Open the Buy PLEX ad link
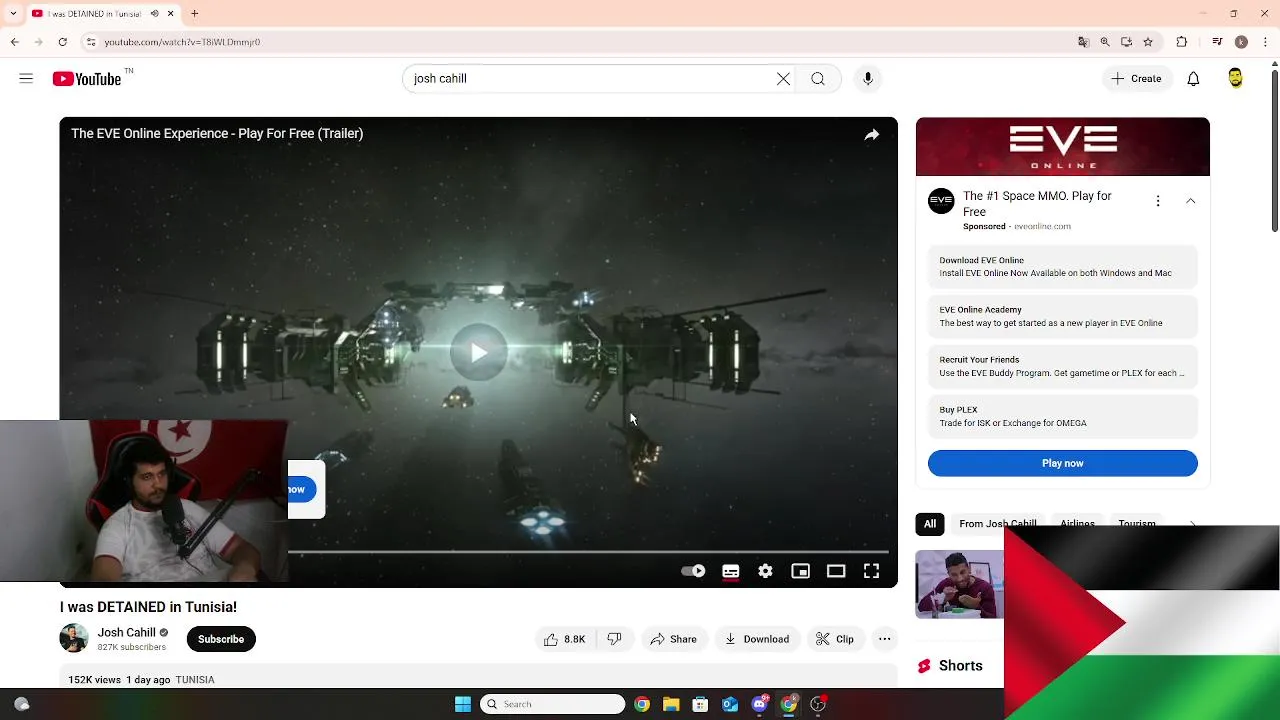 [1062, 416]
